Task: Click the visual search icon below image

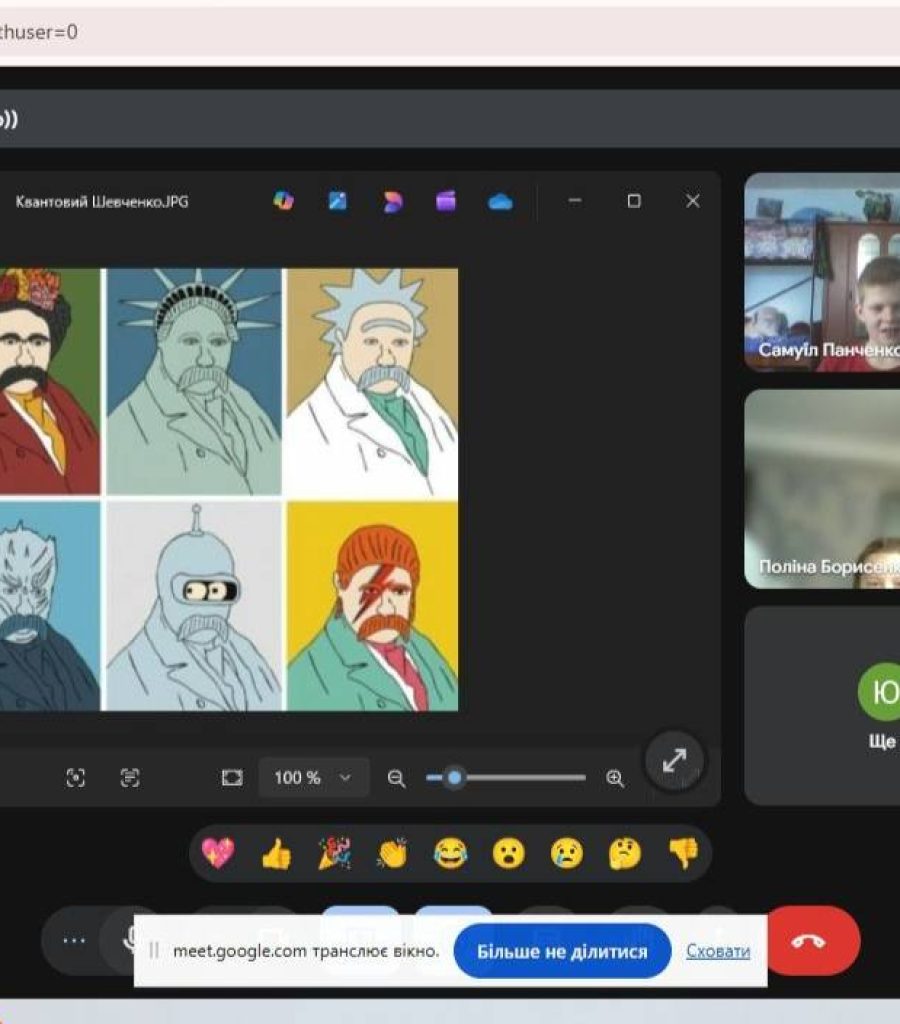Action: [76, 778]
